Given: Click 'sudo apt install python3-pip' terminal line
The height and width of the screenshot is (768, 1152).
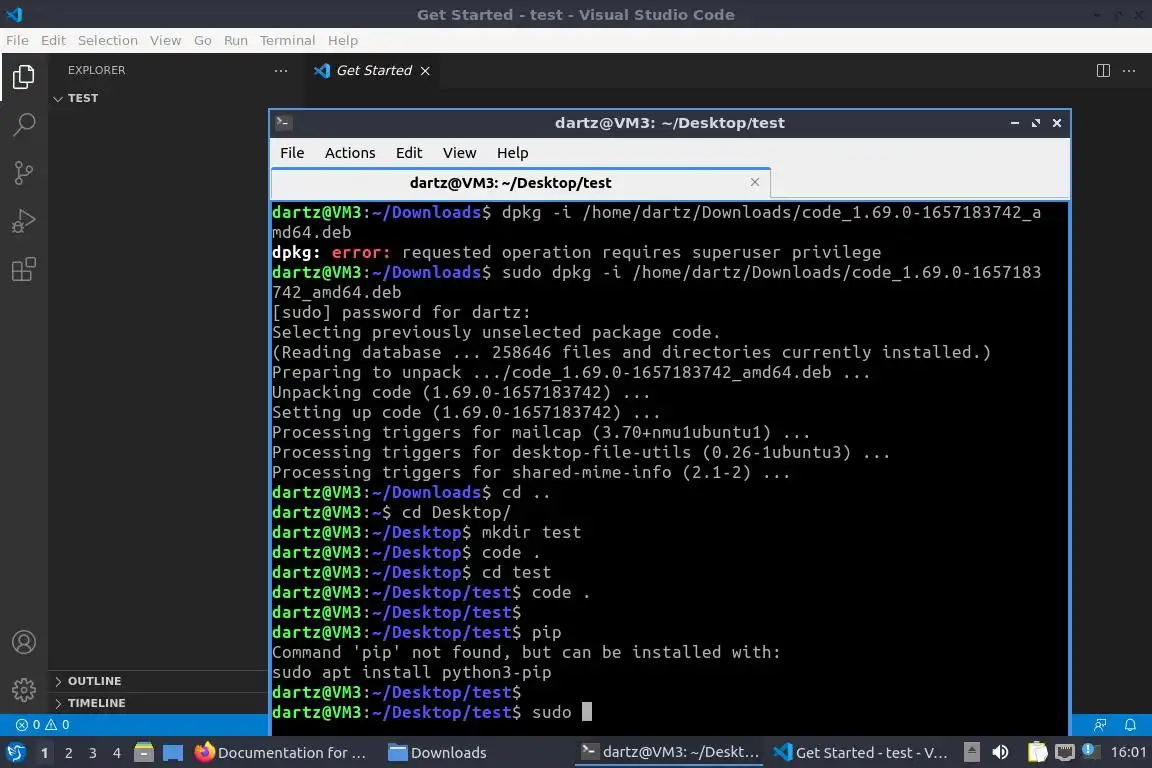Looking at the screenshot, I should click(411, 672).
